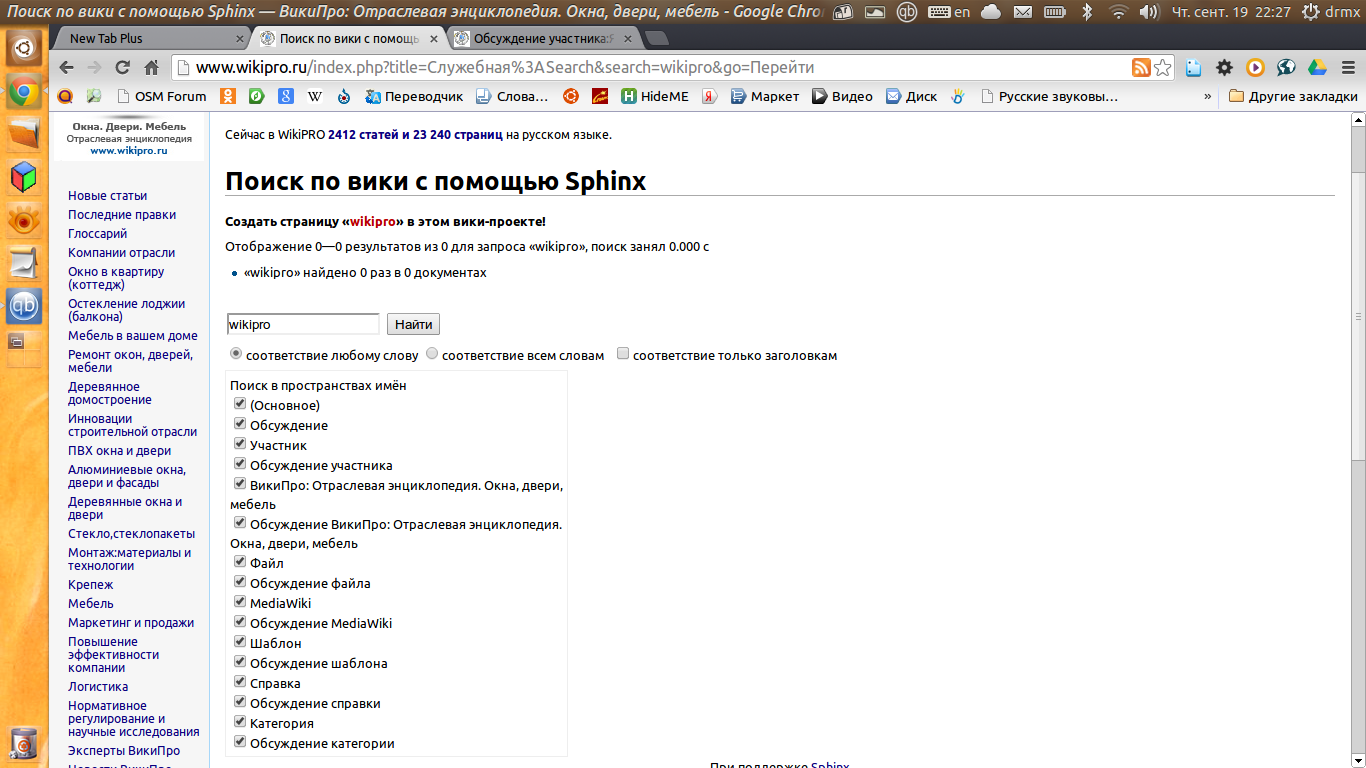Viewport: 1366px width, 768px height.
Task: Open the Bluetooth indicator menu
Action: click(x=1087, y=12)
